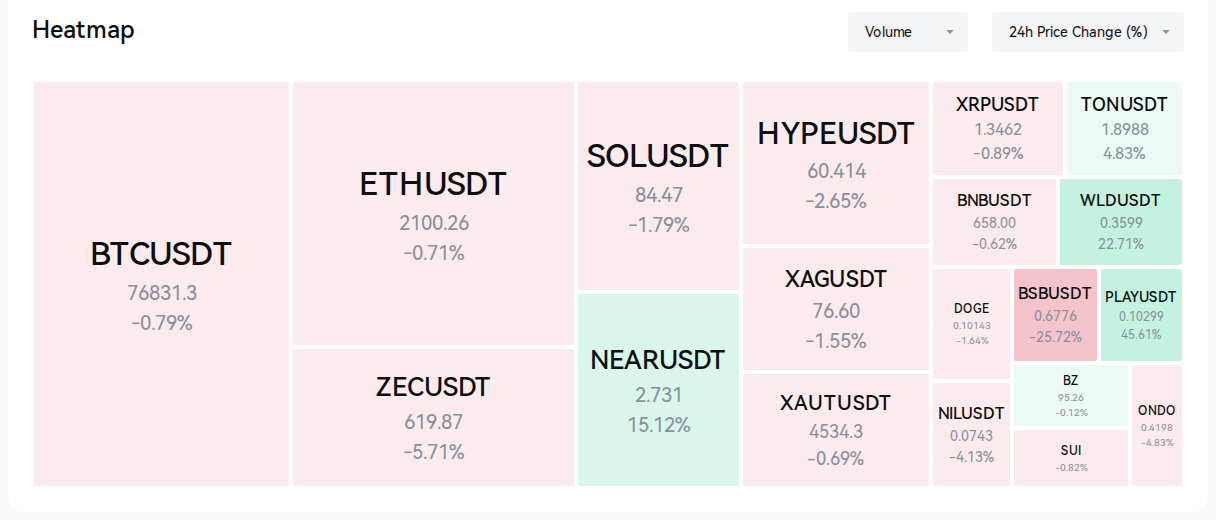Click the HYPEUSDT tile
Image resolution: width=1216 pixels, height=520 pixels.
coord(836,163)
